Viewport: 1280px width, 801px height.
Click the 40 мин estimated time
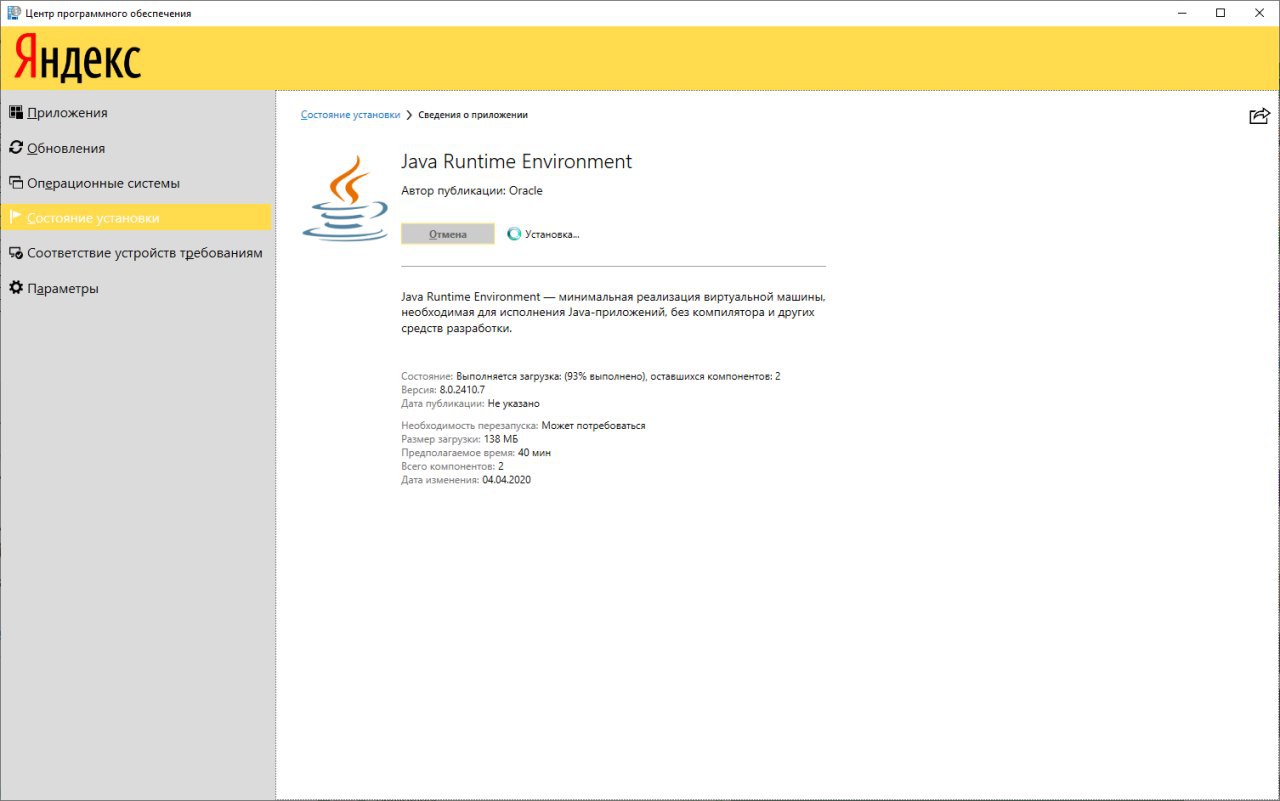[x=534, y=453]
